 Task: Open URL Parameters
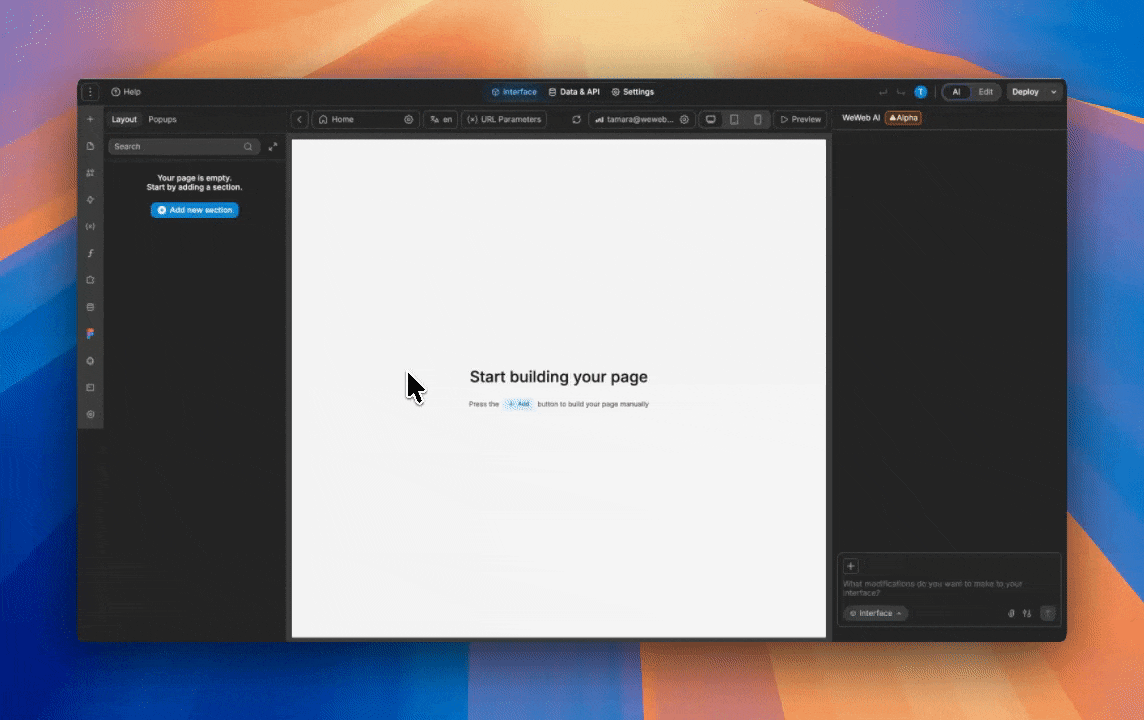pos(504,120)
